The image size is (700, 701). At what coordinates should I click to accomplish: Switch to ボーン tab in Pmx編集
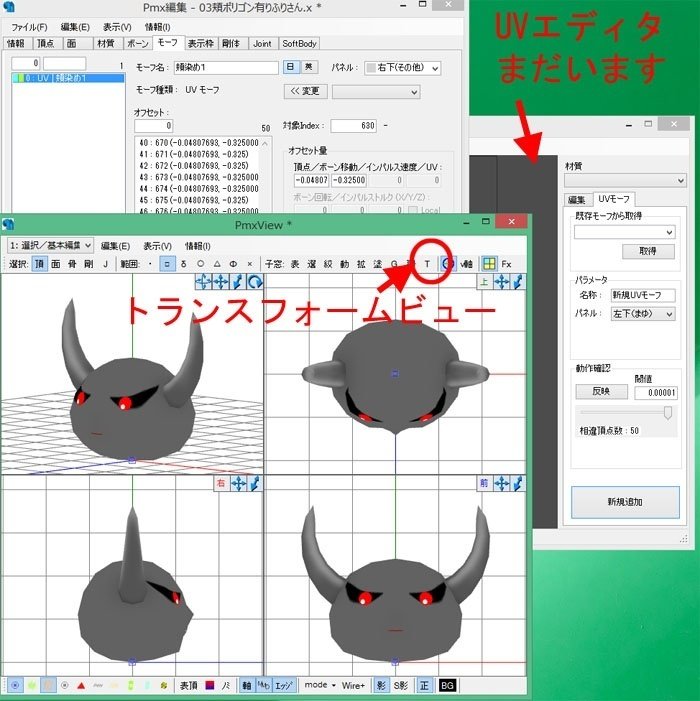point(138,43)
